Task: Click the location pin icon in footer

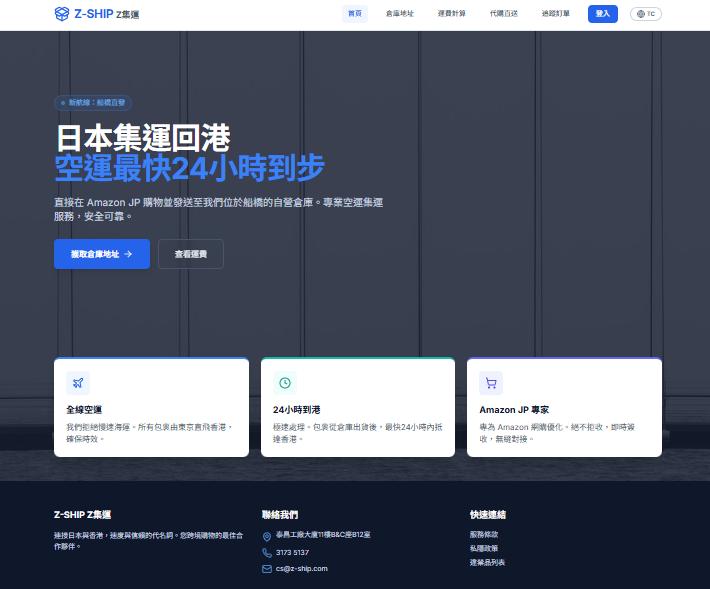Action: coord(267,536)
